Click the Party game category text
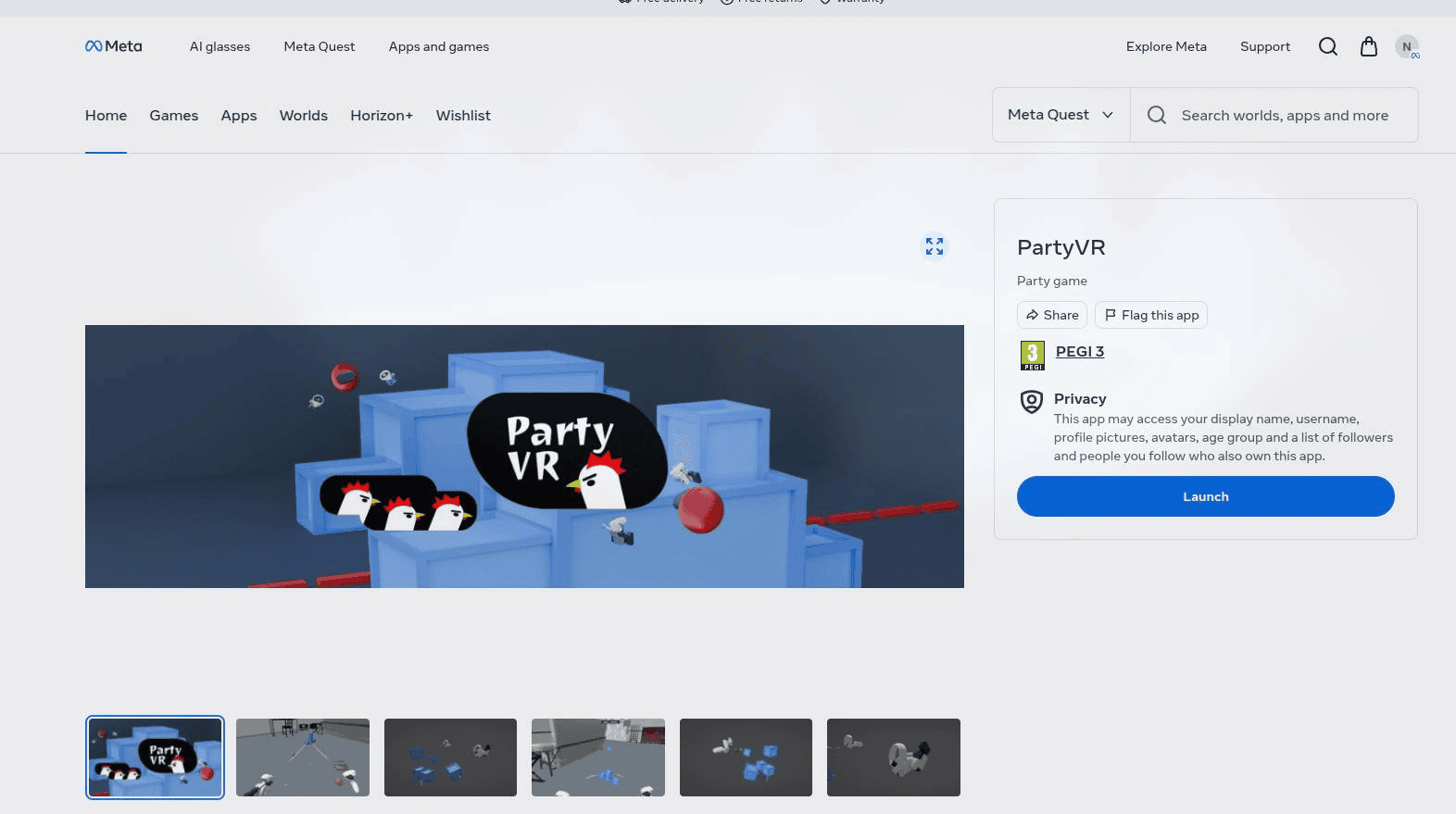 click(x=1052, y=281)
